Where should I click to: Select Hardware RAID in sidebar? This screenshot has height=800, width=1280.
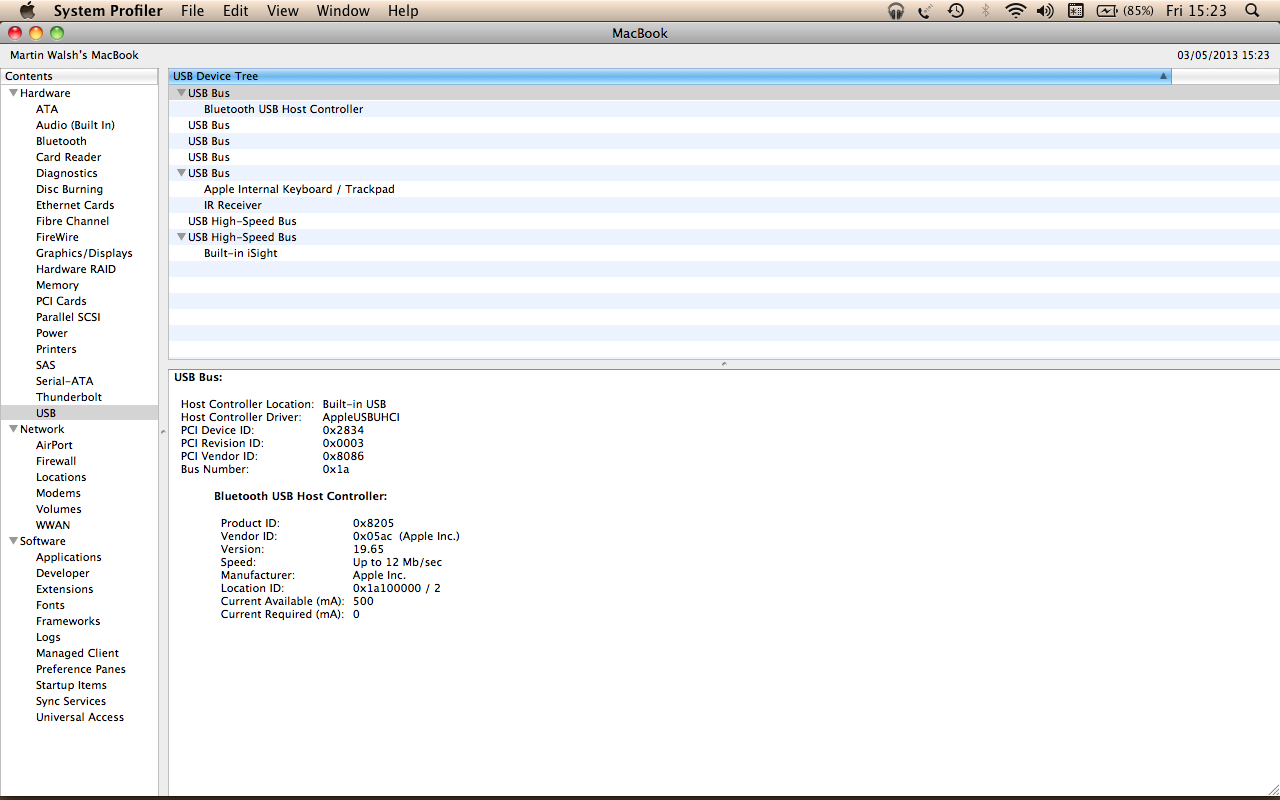[x=76, y=269]
